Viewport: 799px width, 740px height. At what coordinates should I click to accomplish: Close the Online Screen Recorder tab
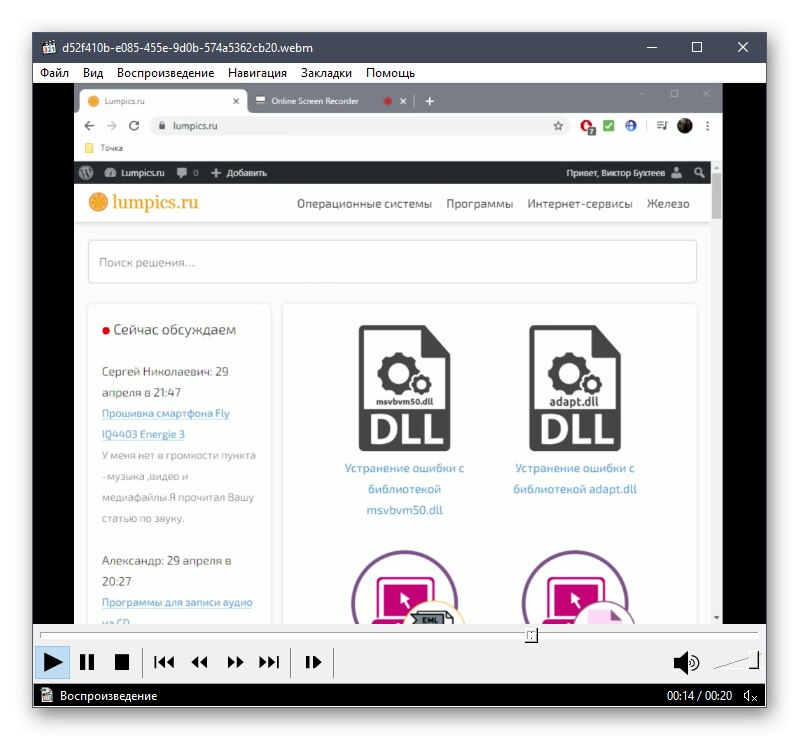coord(403,101)
